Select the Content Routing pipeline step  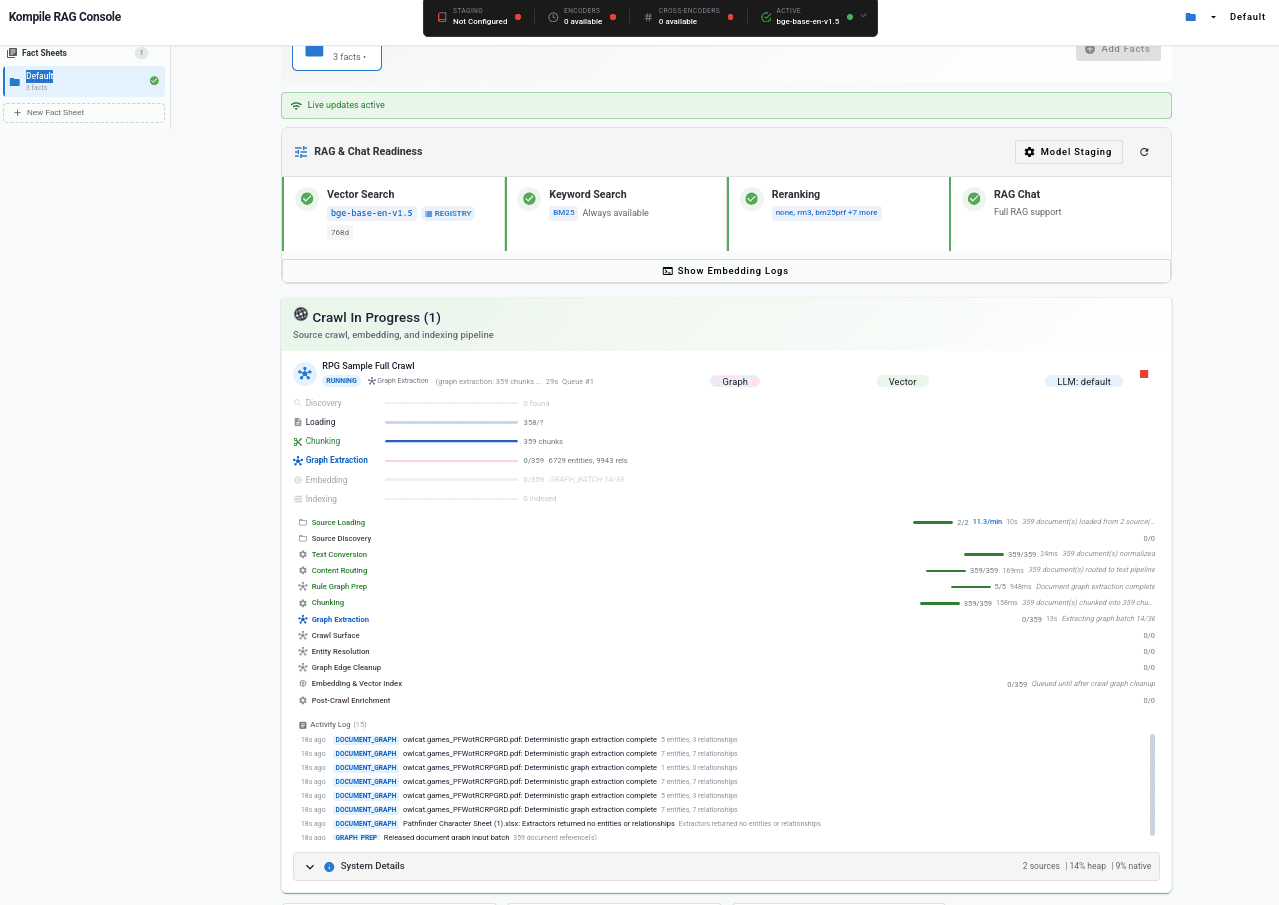pyautogui.click(x=726, y=570)
